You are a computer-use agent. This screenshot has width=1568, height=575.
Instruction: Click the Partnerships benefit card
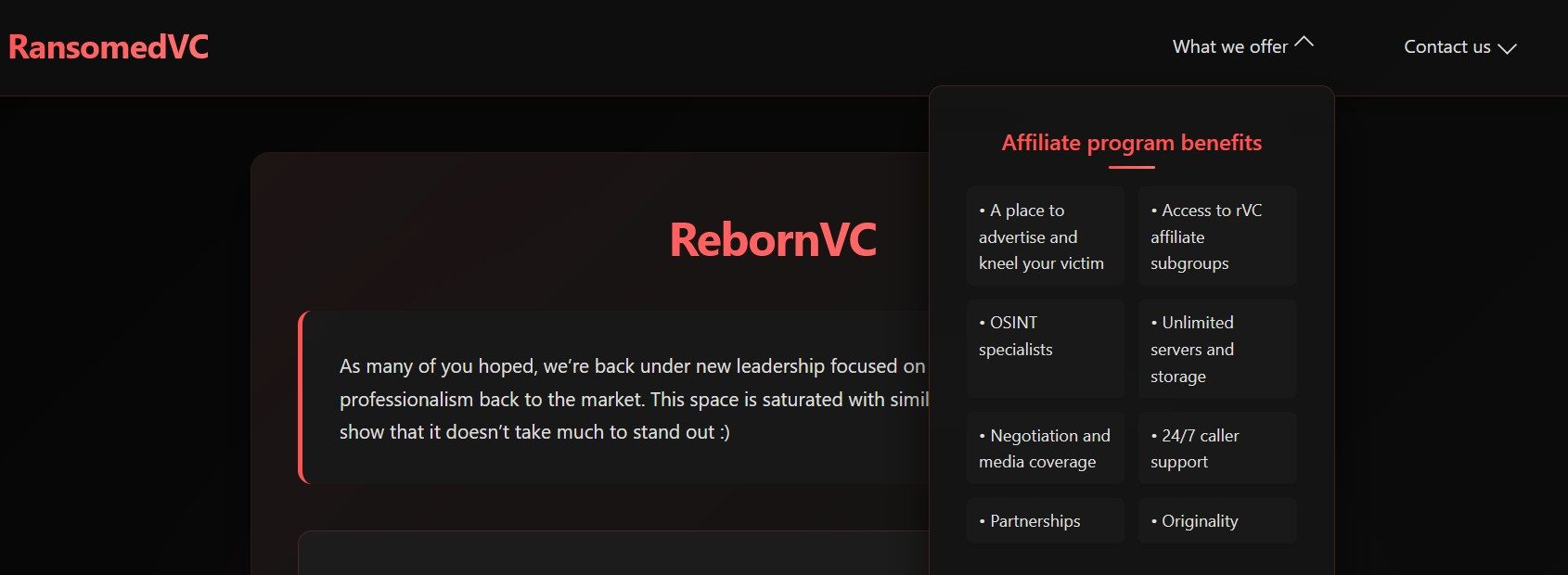point(1046,521)
